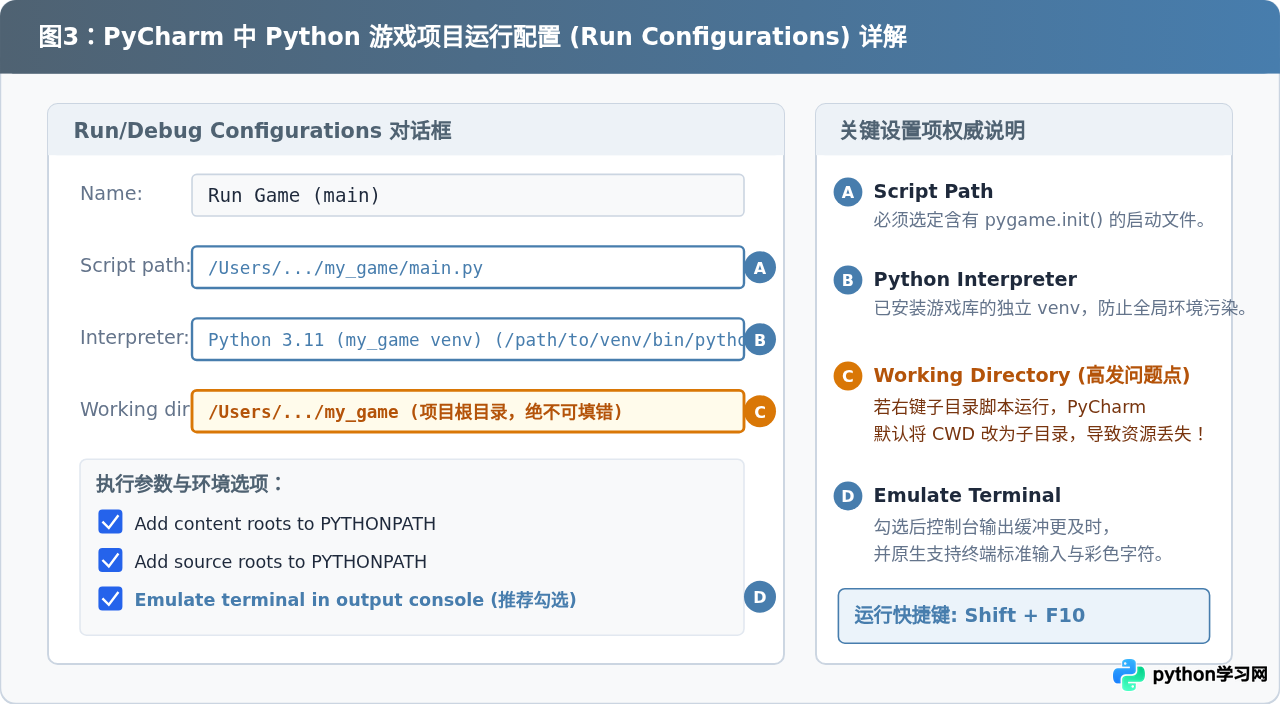This screenshot has height=704, width=1280.
Task: Click the pygame.init() description text
Action: tap(1041, 220)
